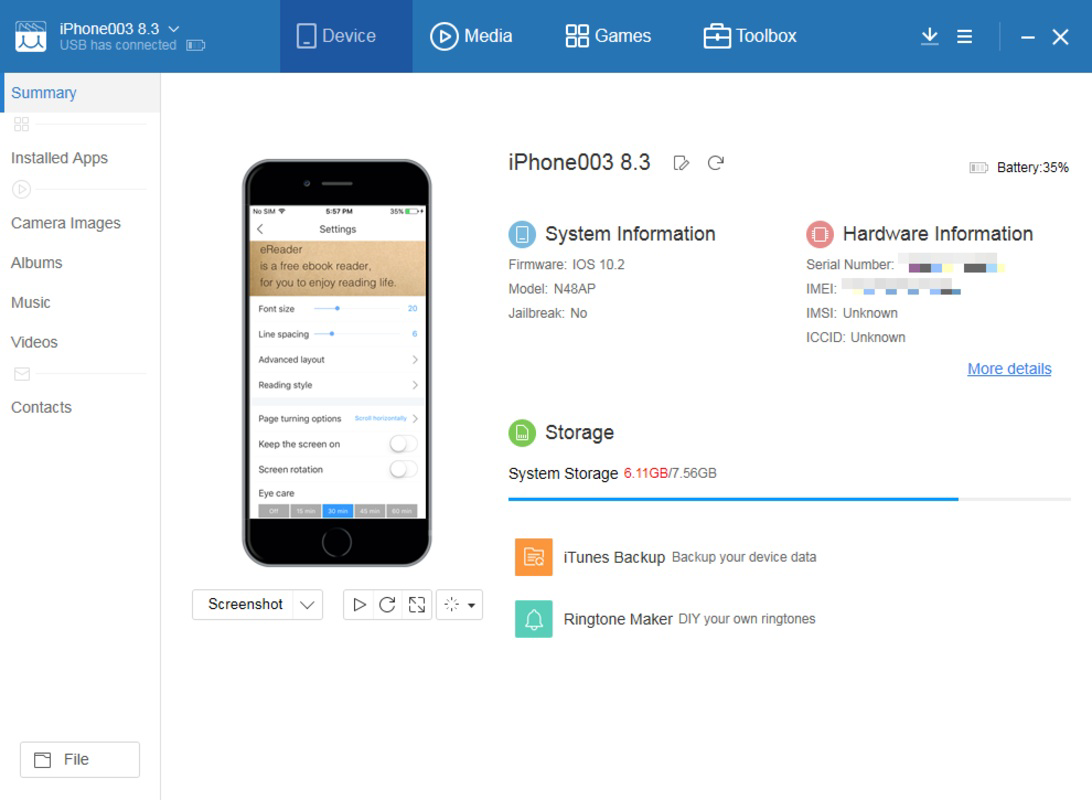Switch to the Device tab
The width and height of the screenshot is (1092, 800).
pos(346,36)
